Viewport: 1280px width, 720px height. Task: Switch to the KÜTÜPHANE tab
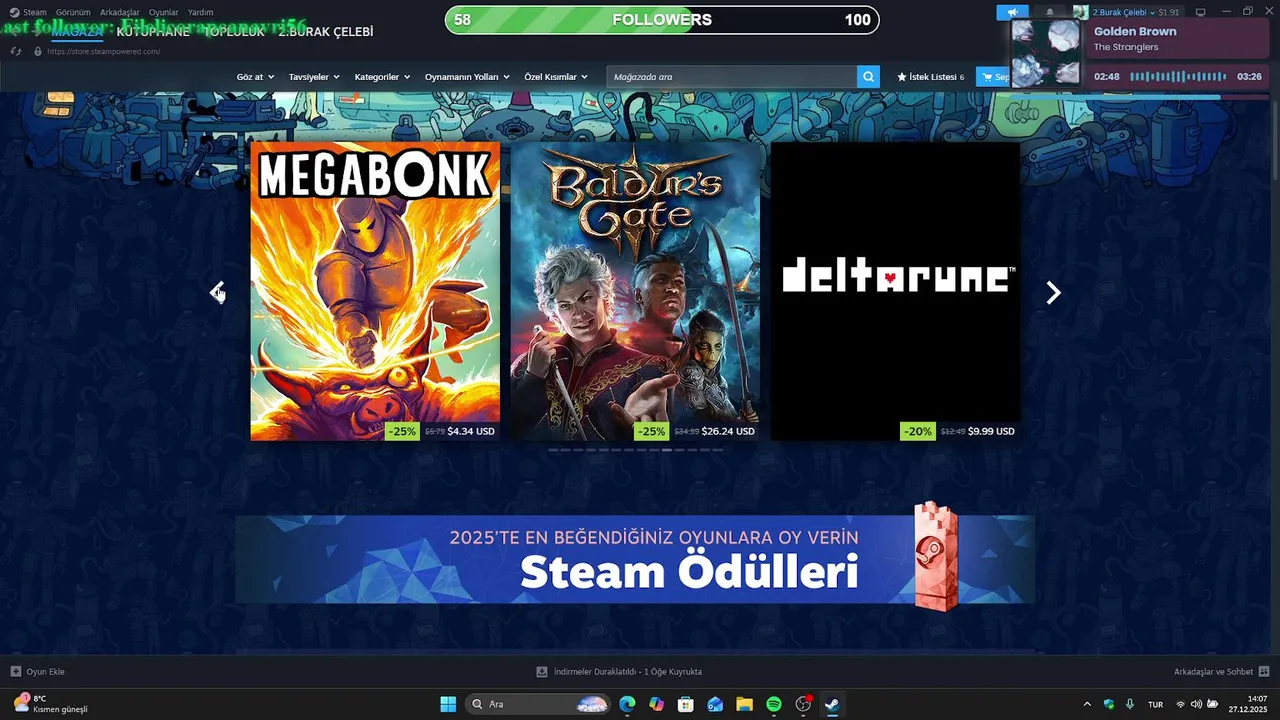(153, 32)
